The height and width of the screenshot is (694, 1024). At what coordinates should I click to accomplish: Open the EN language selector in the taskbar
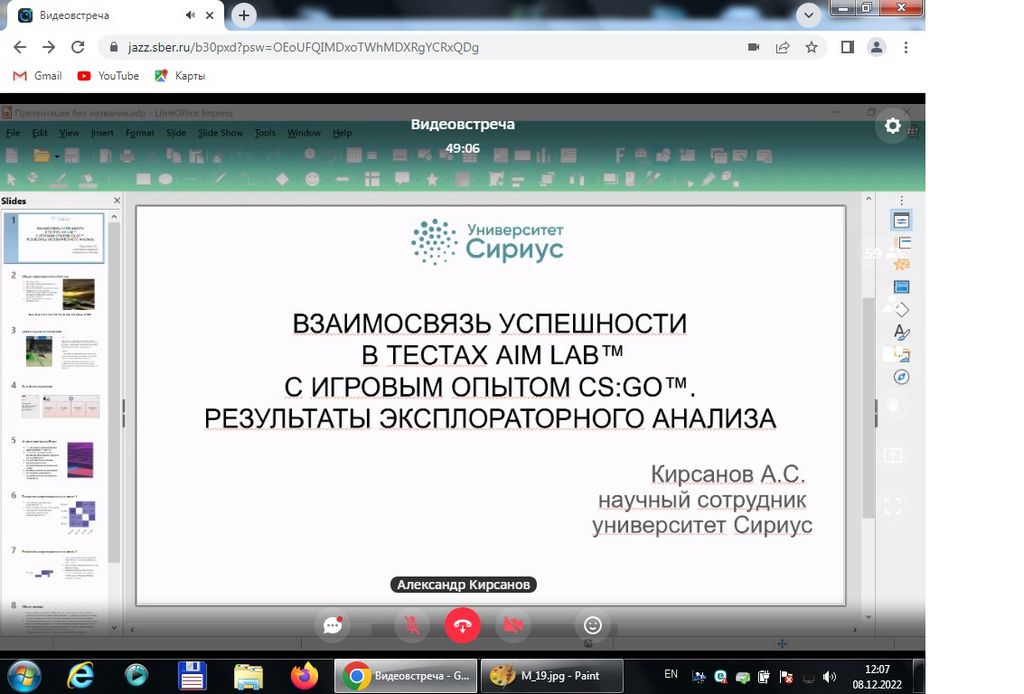(671, 674)
